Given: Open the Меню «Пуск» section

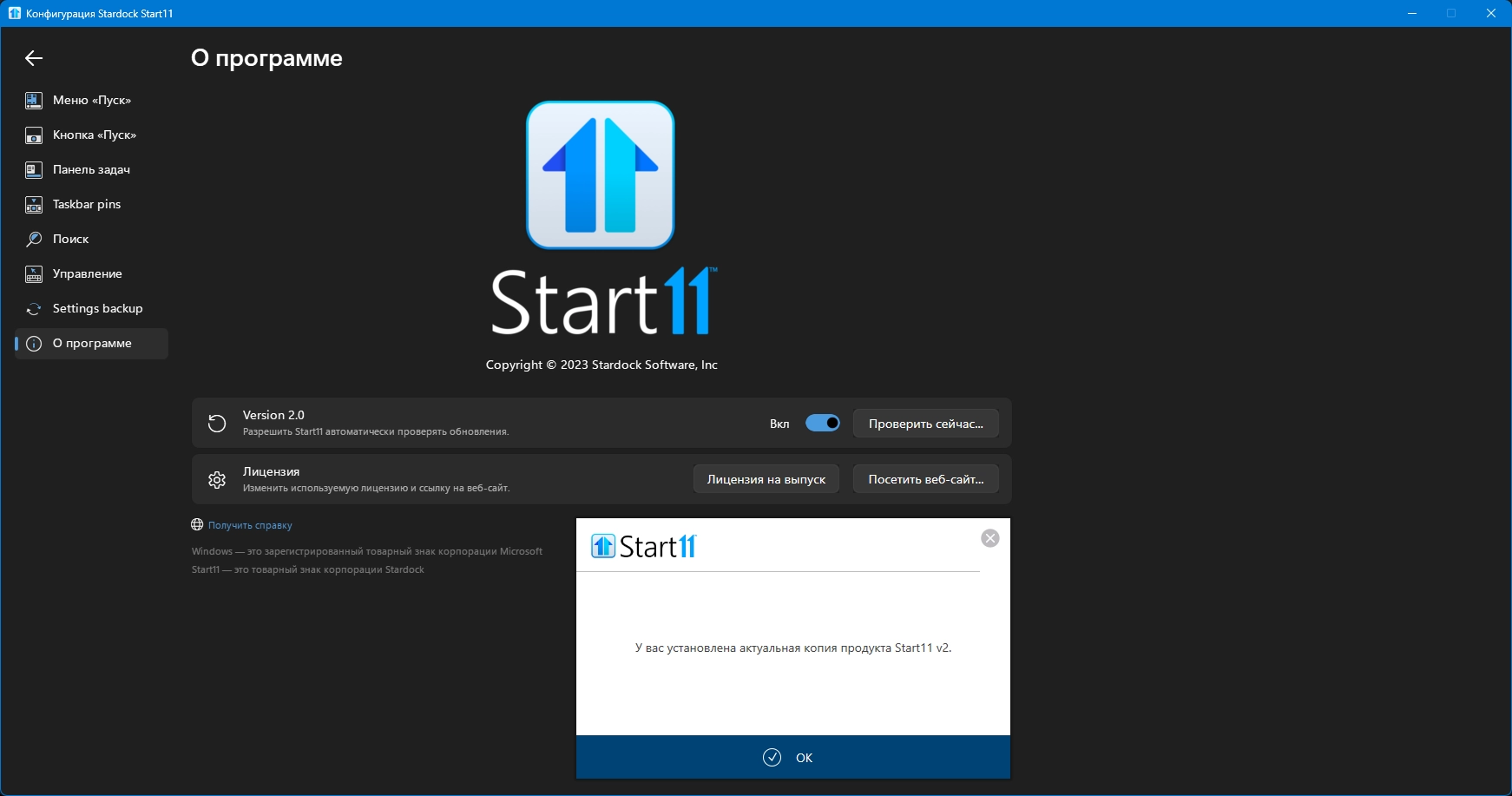Looking at the screenshot, I should coord(92,101).
